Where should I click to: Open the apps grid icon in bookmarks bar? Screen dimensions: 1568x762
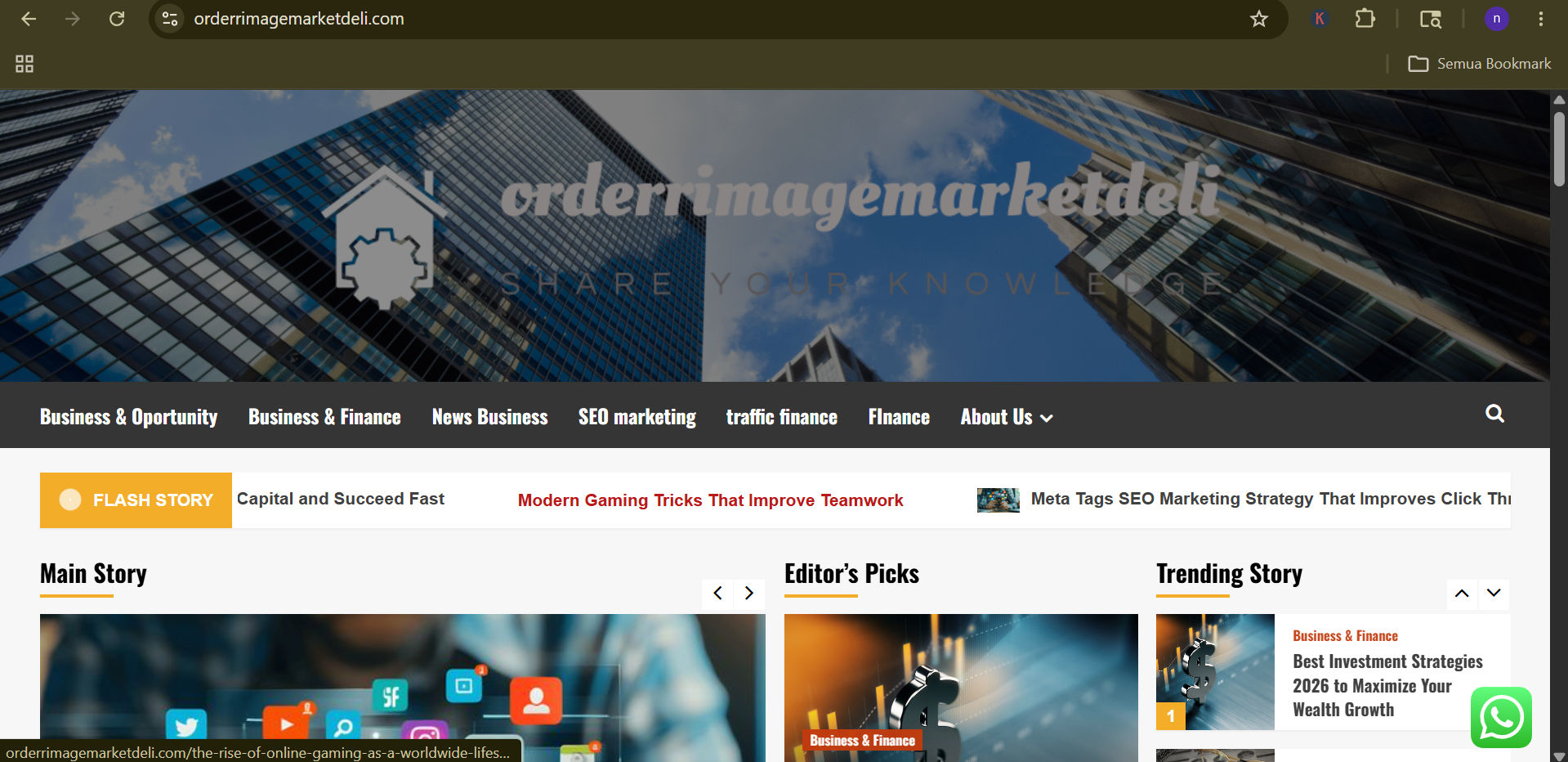click(x=25, y=64)
